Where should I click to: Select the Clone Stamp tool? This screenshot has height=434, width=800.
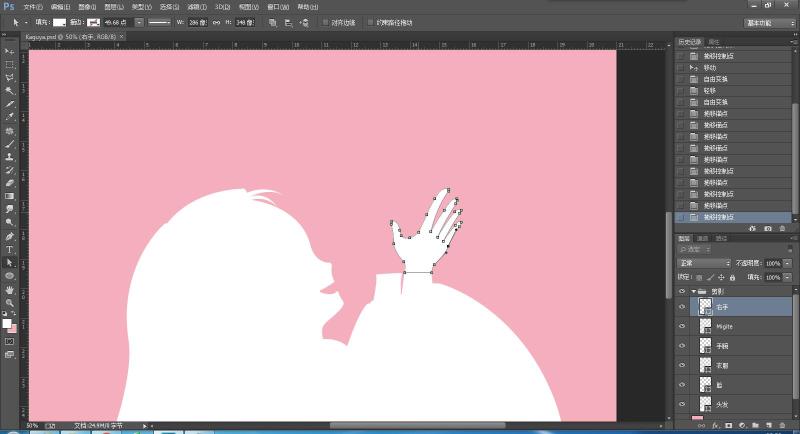[x=9, y=157]
